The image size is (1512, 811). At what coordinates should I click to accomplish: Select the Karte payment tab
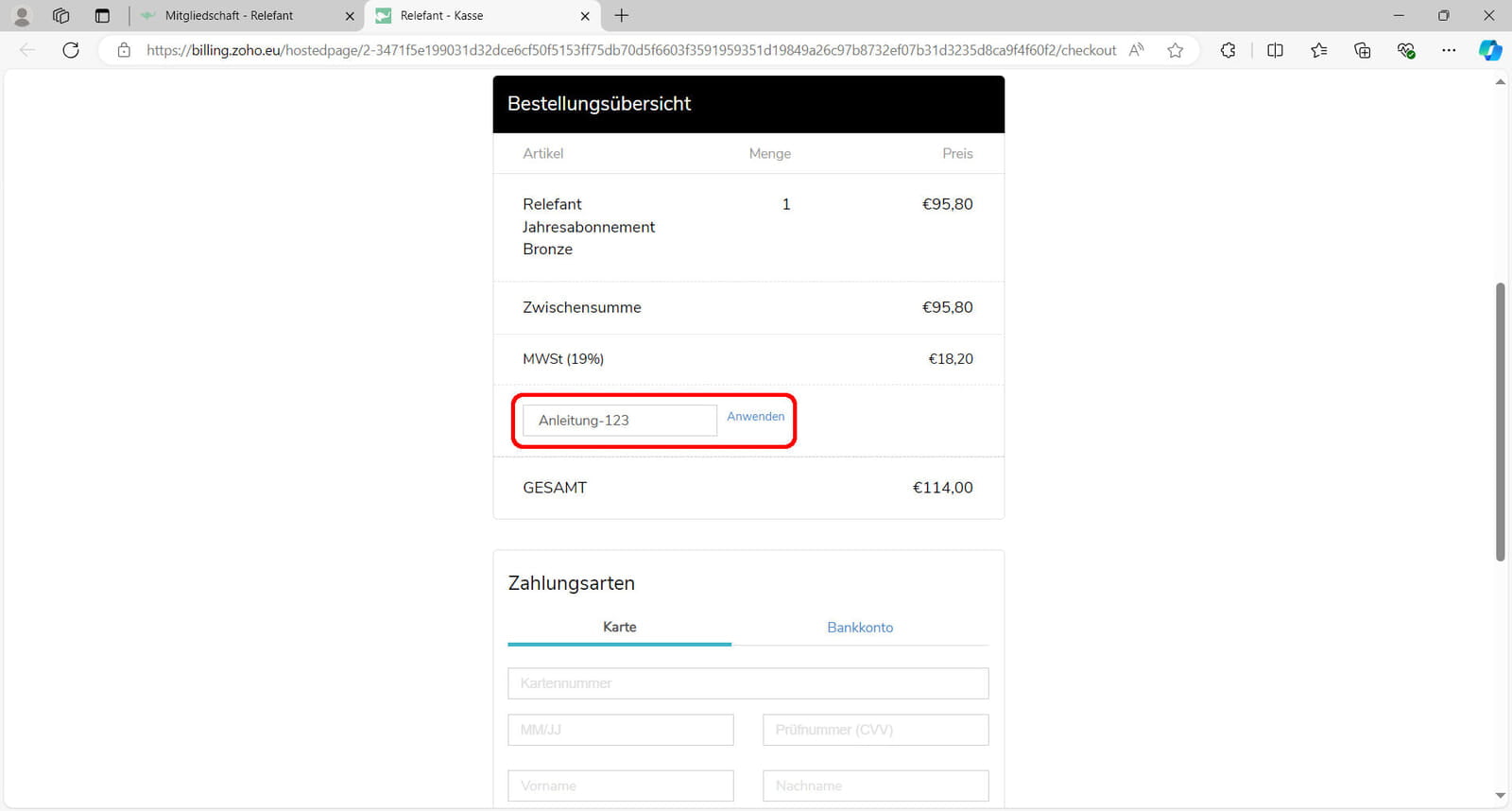click(x=619, y=628)
